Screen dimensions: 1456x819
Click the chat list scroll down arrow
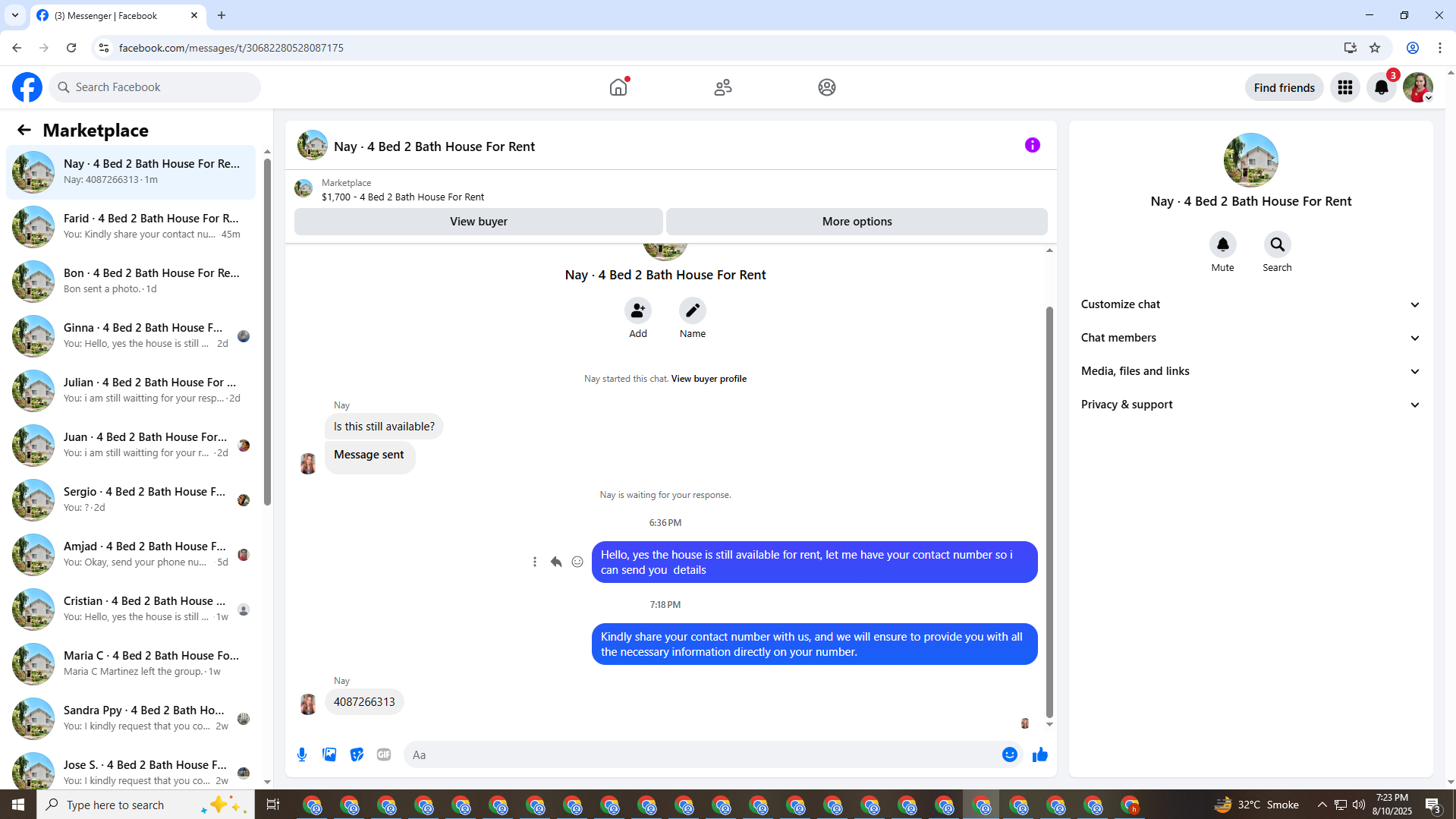(267, 782)
